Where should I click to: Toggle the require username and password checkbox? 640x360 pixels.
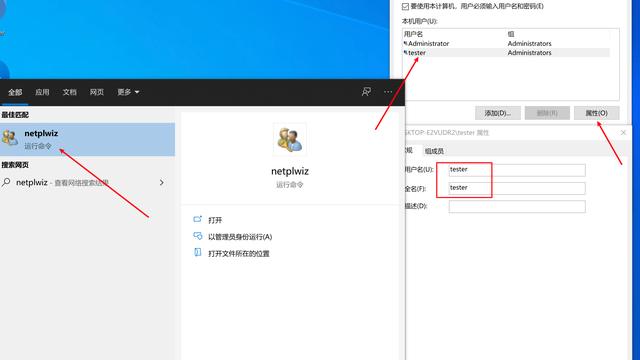(405, 6)
